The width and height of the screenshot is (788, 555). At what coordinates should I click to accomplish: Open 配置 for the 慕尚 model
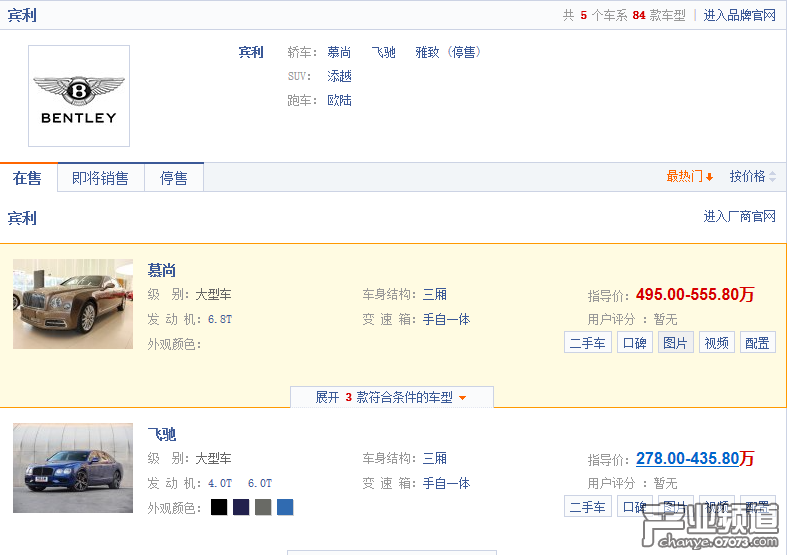click(757, 343)
